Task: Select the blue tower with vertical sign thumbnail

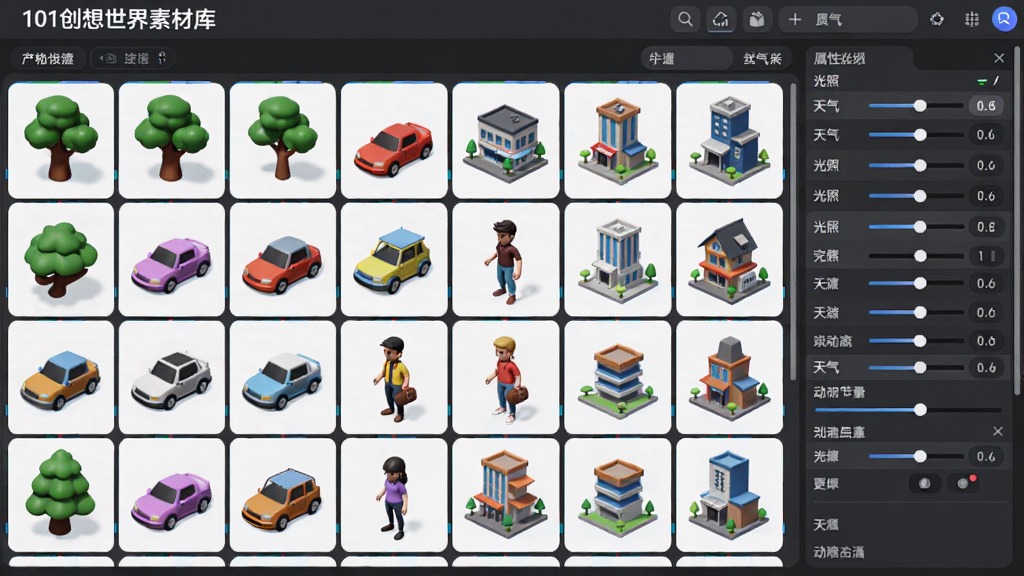Action: point(729,495)
